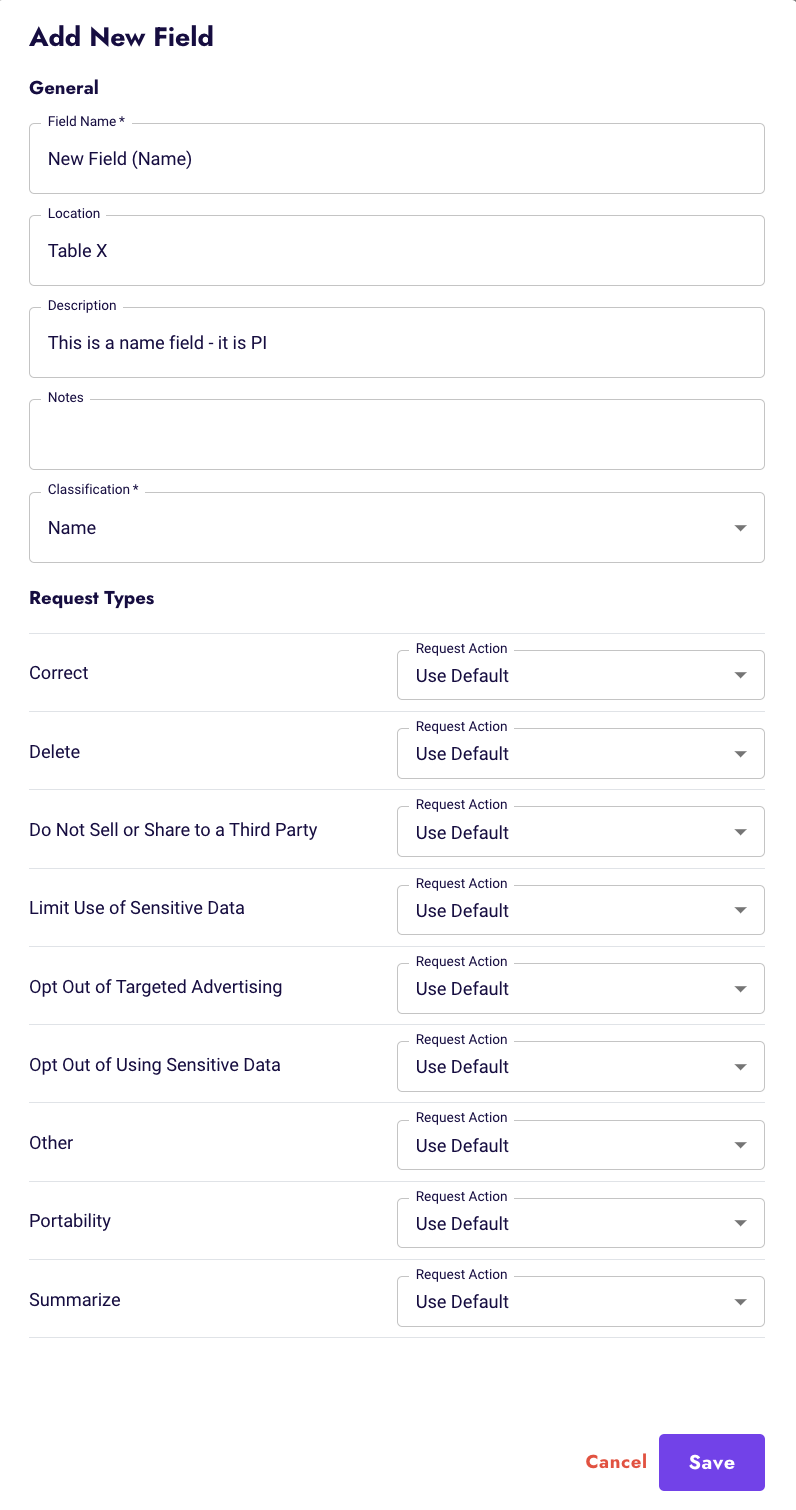Click the Location field containing Table X
Screen dimensions: 796x1510
397,250
